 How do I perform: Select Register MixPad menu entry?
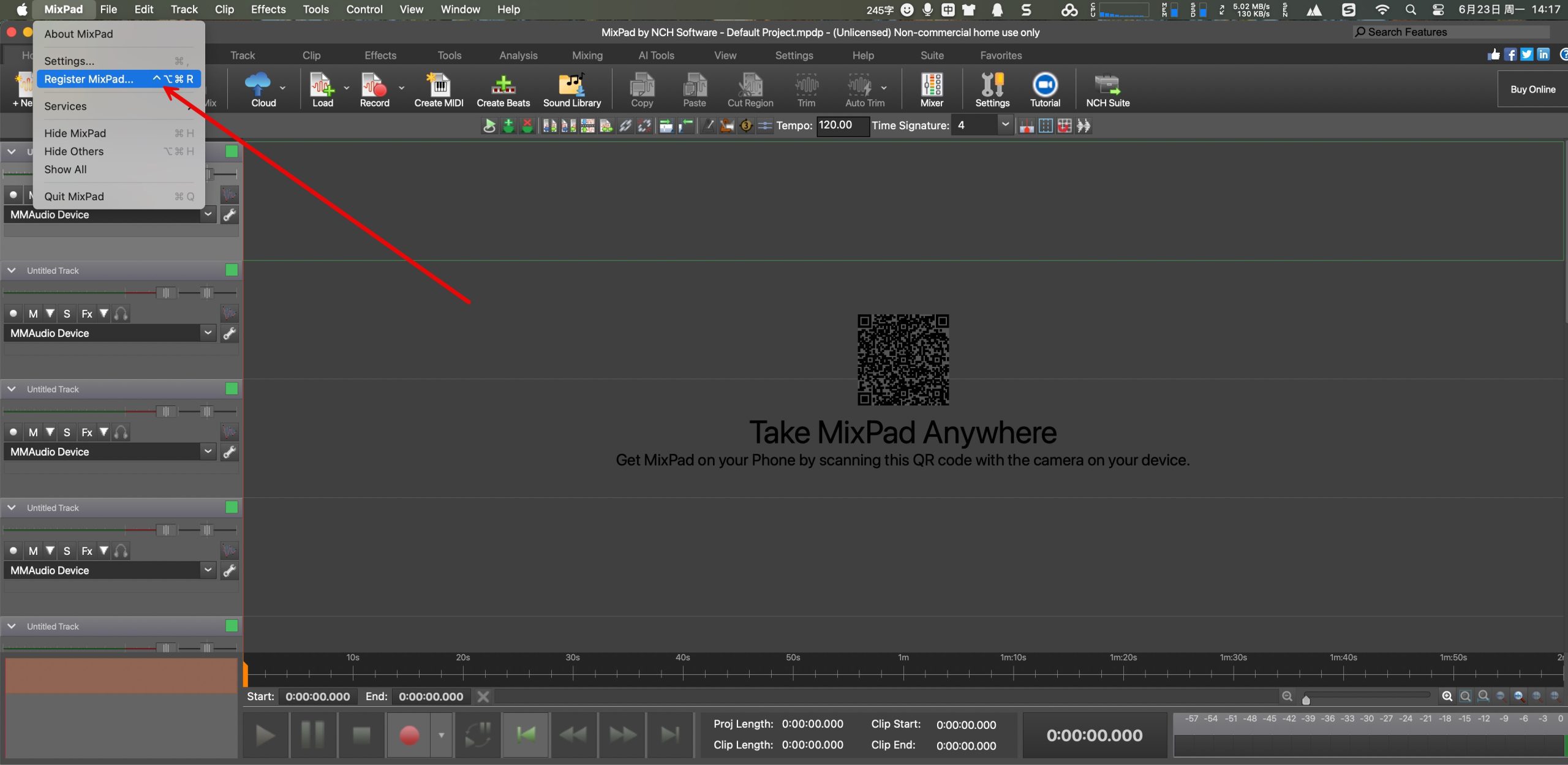pyautogui.click(x=89, y=79)
